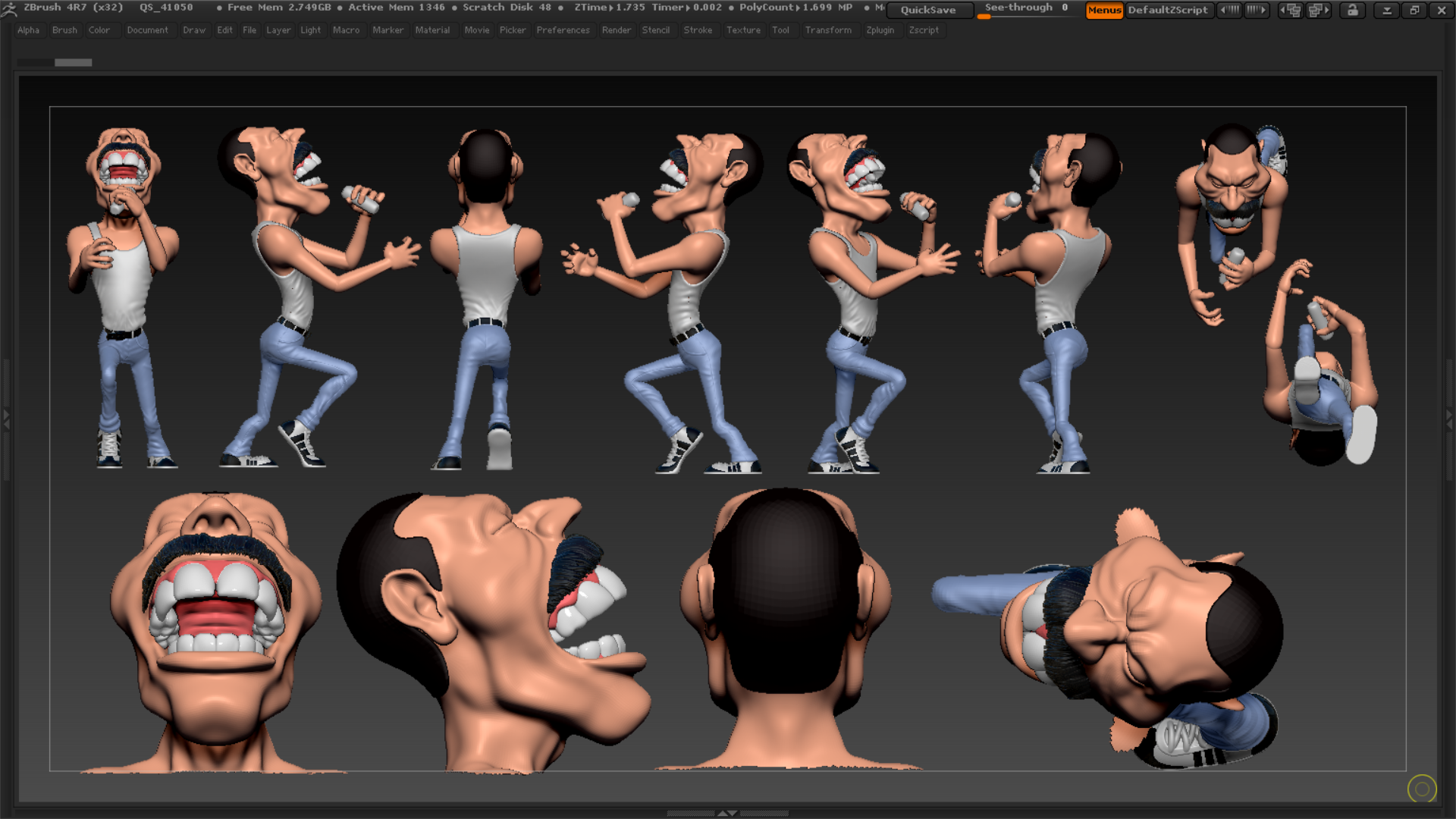Viewport: 1456px width, 819px height.
Task: Click the circular gizmo in canvas corner
Action: click(x=1422, y=789)
